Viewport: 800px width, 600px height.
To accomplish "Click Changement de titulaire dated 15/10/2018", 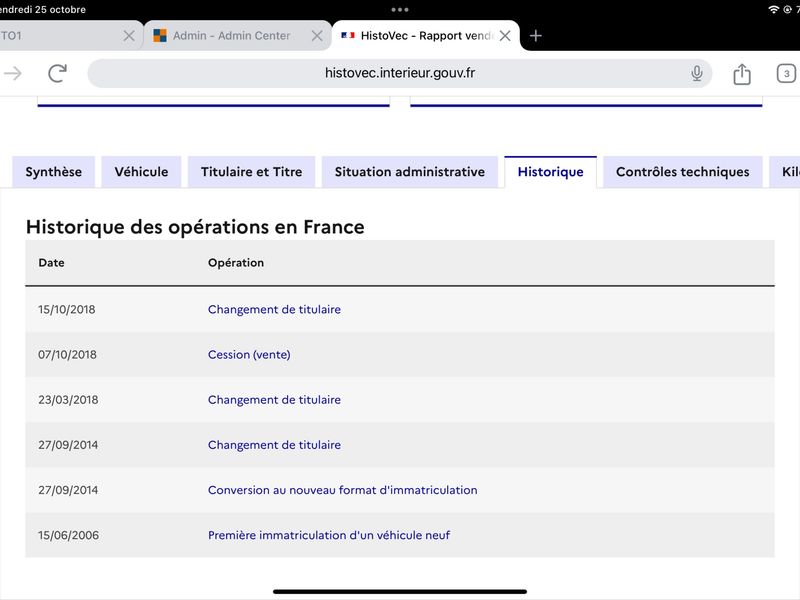I will click(x=274, y=309).
